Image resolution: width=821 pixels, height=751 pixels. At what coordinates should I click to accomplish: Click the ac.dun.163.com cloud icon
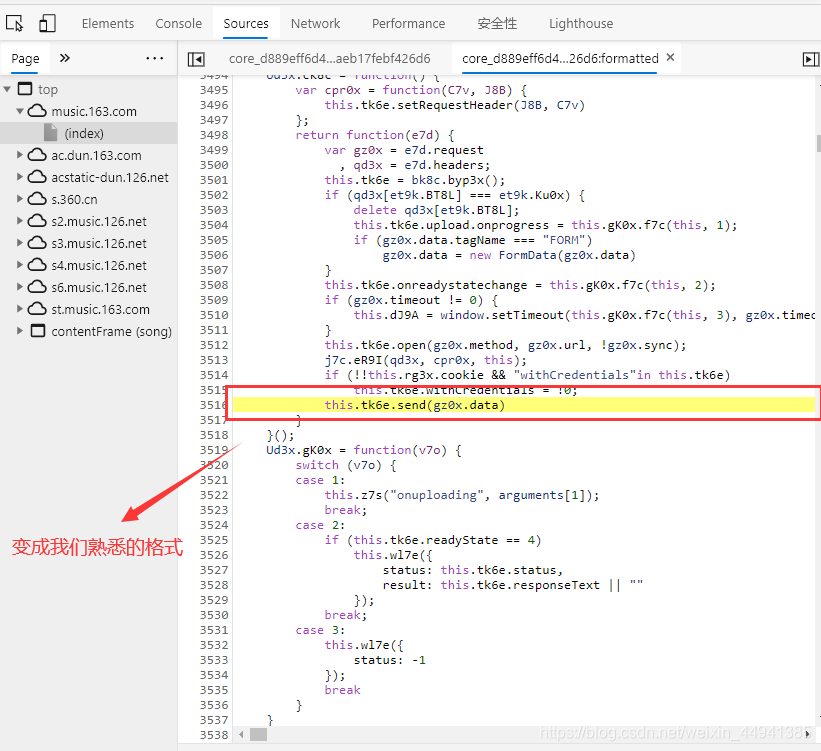tap(37, 155)
